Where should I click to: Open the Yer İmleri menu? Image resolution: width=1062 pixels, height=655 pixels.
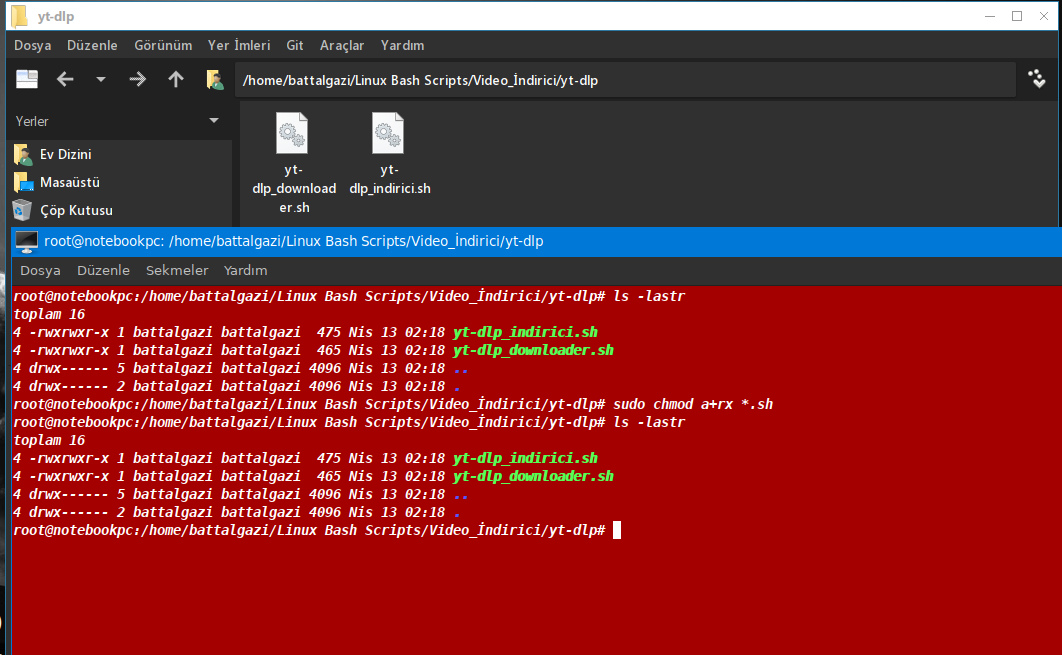tap(239, 45)
